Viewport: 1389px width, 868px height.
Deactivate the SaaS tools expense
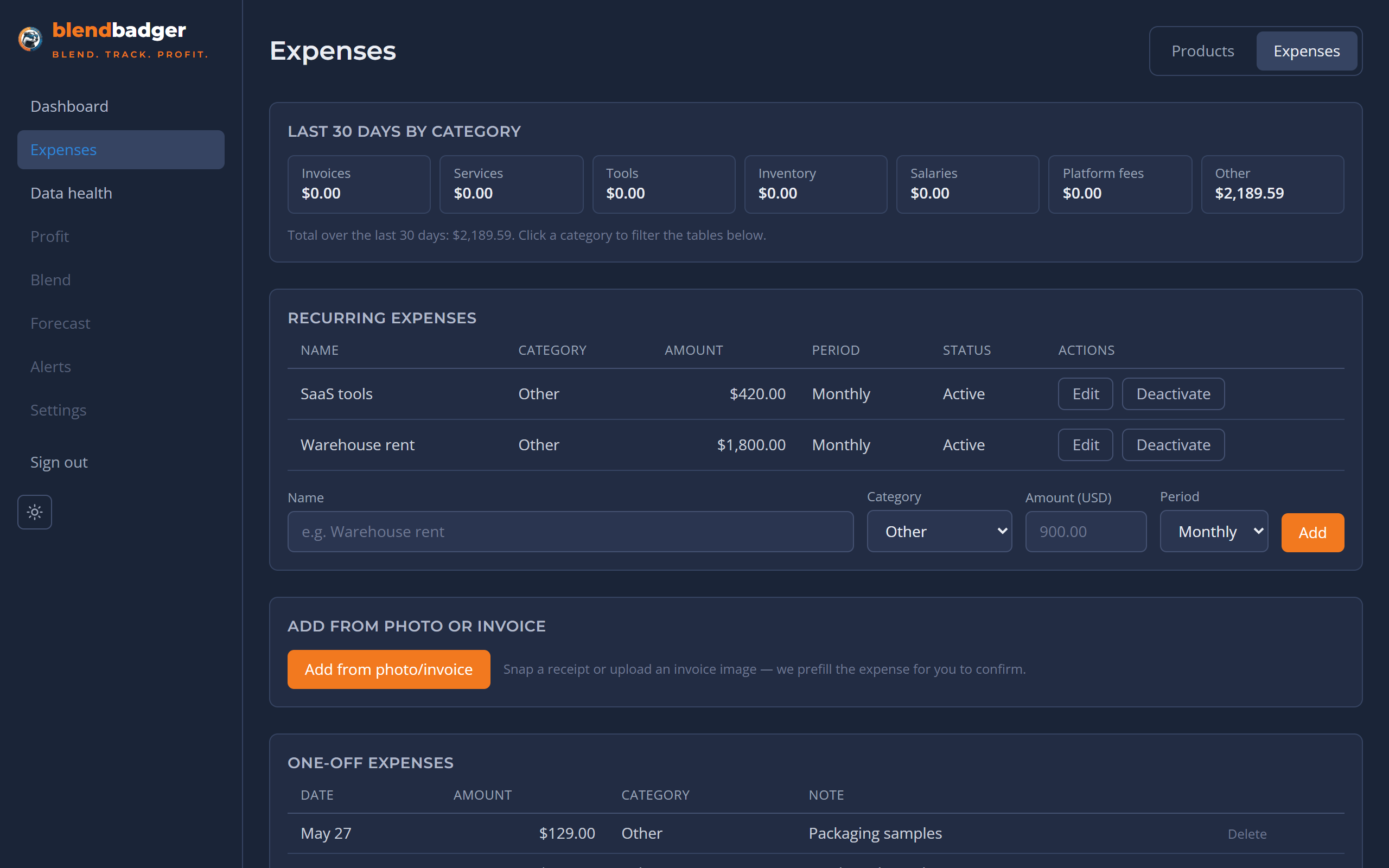click(1173, 394)
